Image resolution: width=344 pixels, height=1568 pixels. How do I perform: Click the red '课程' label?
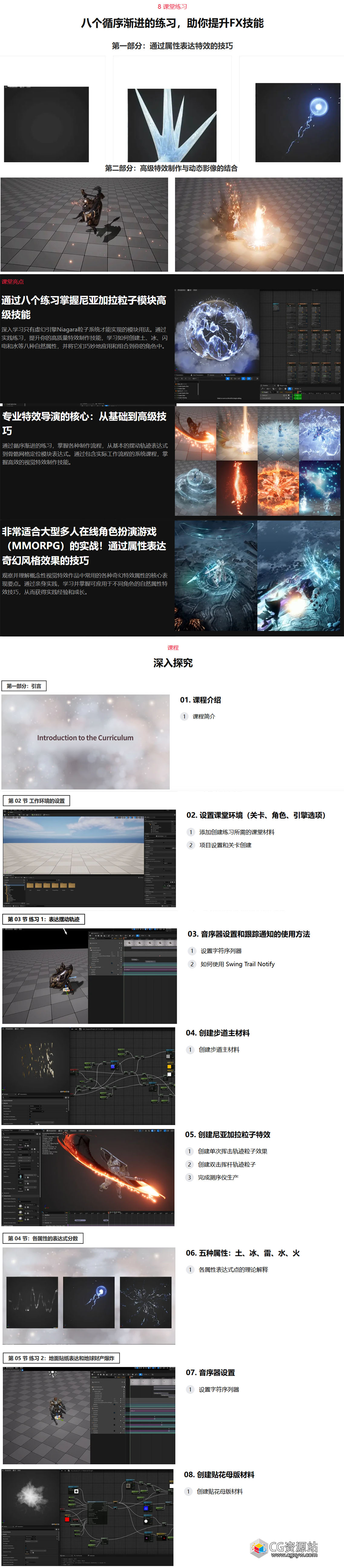(x=173, y=648)
